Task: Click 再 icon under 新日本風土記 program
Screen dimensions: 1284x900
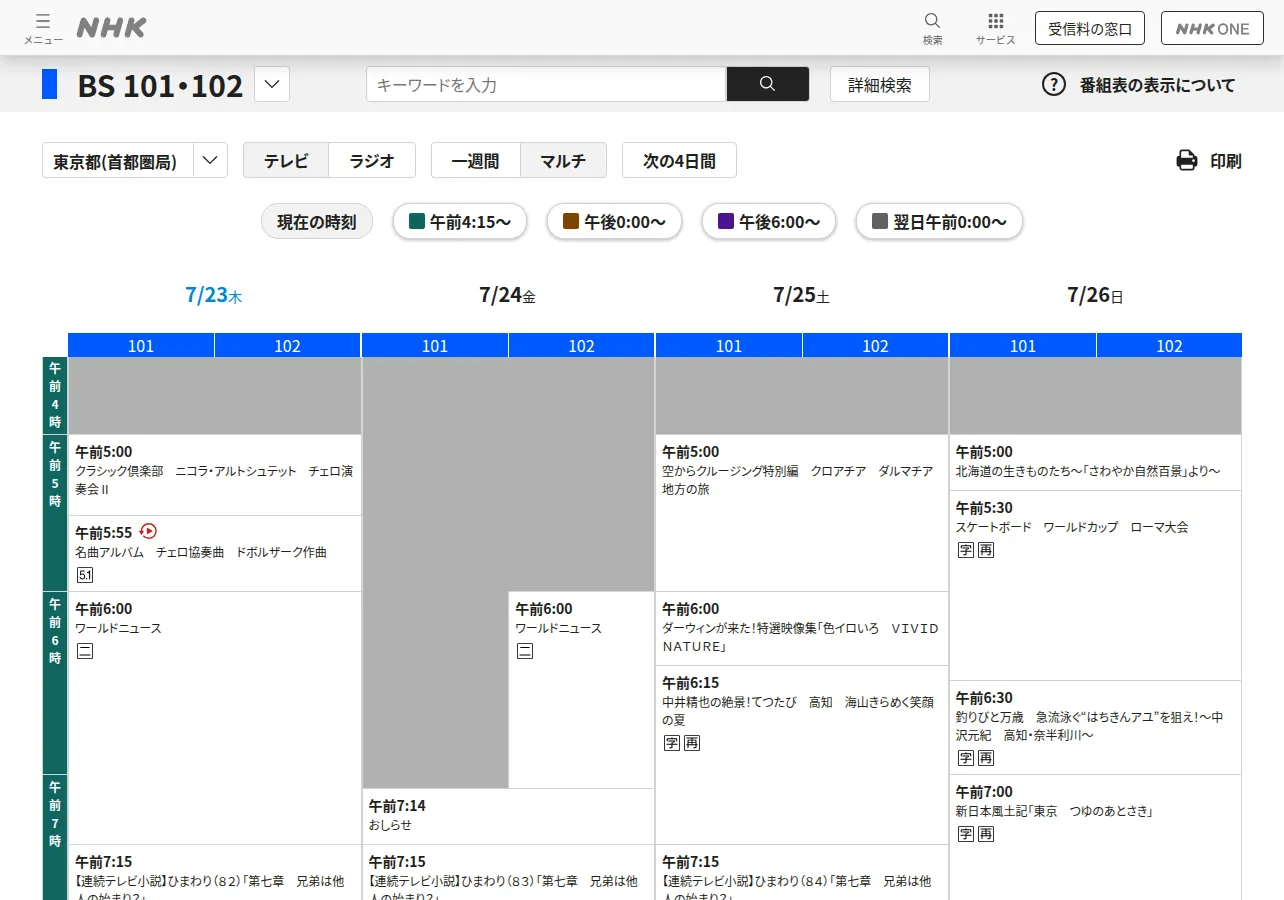Action: [986, 834]
